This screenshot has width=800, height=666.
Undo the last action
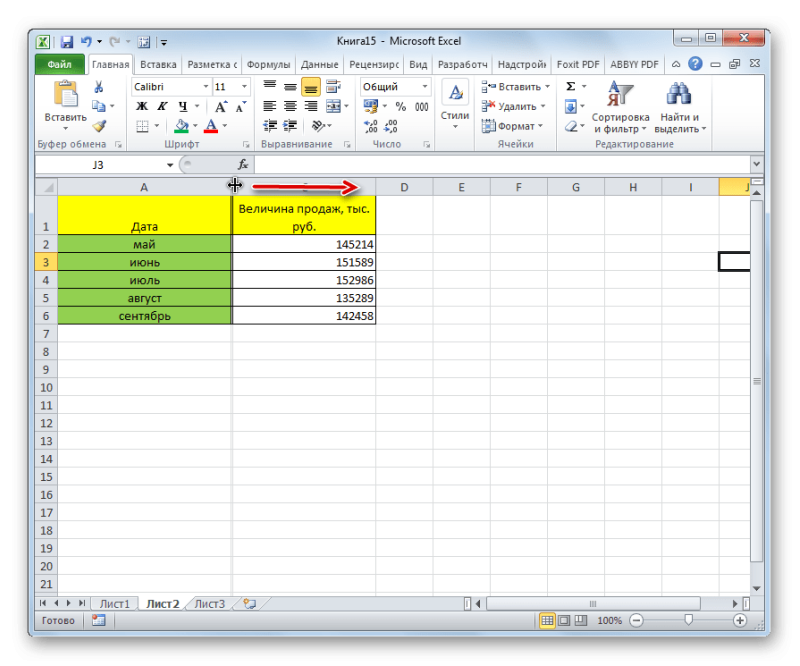[86, 42]
